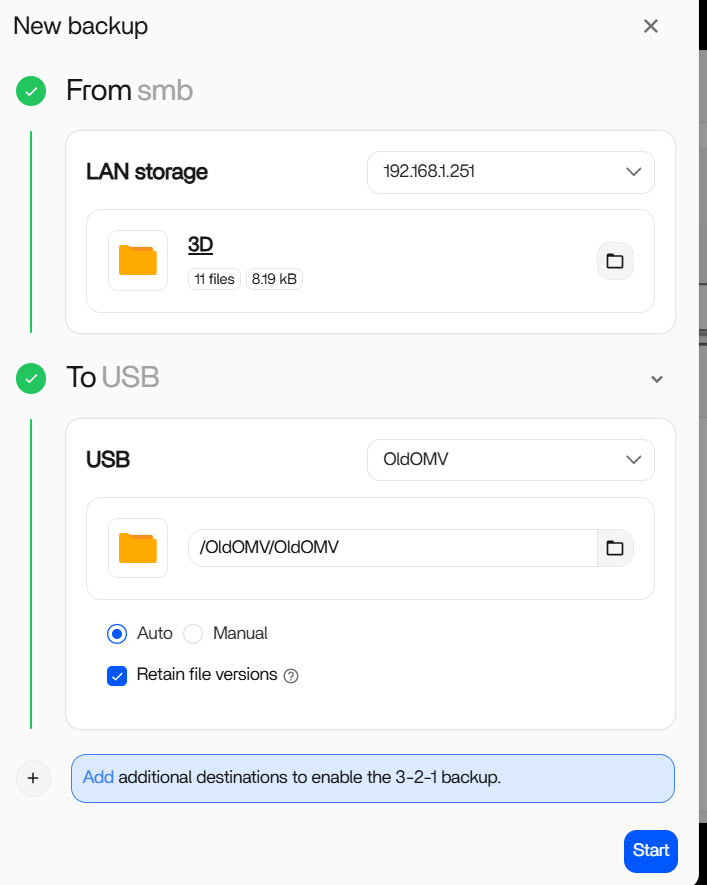The image size is (707, 885).
Task: Open the 192.168.1.251 LAN storage dropdown
Action: click(510, 172)
